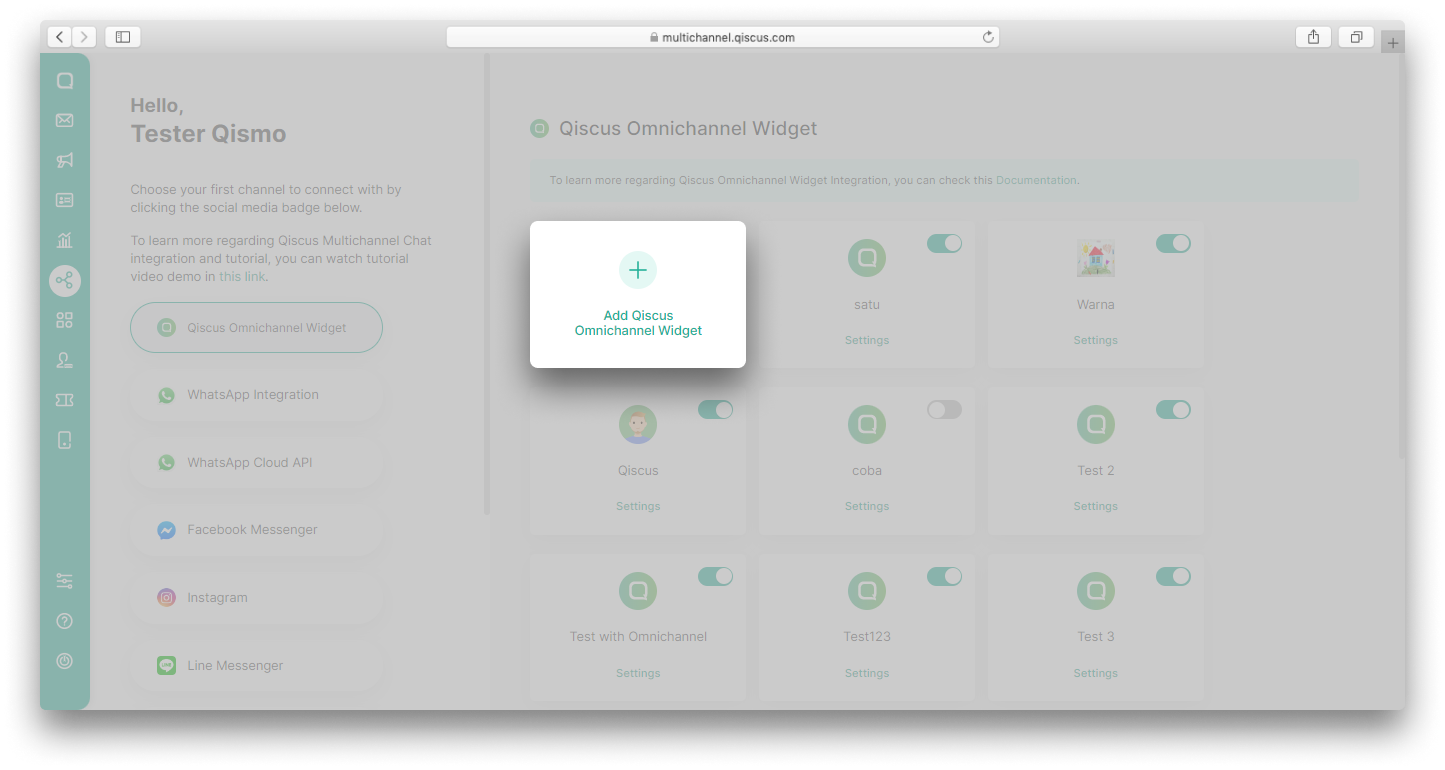Screen dimensions: 1445x770
Task: Open Settings for Test with Omnichannel
Action: pyautogui.click(x=638, y=673)
